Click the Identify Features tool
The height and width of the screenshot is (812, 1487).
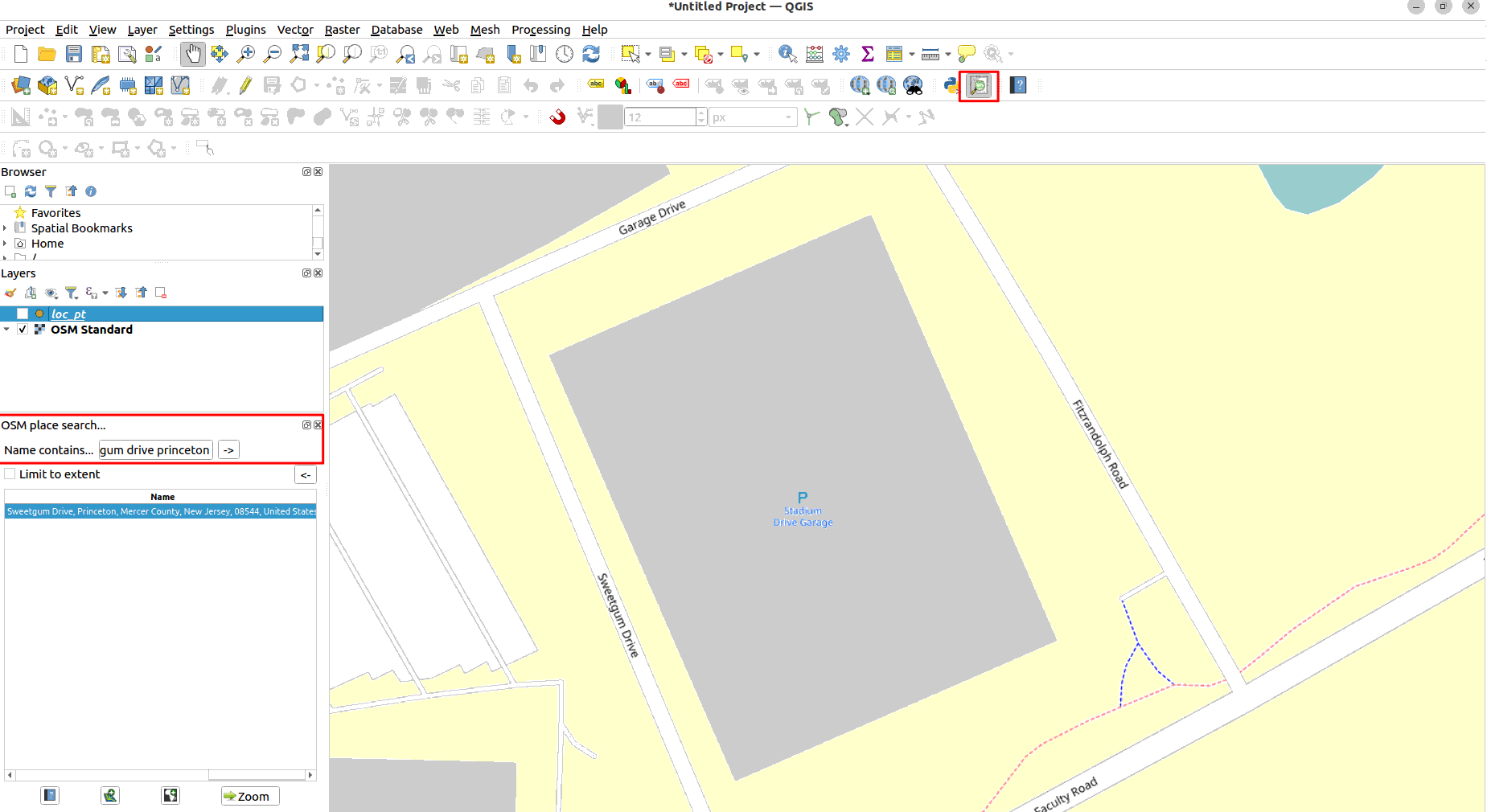pyautogui.click(x=787, y=54)
